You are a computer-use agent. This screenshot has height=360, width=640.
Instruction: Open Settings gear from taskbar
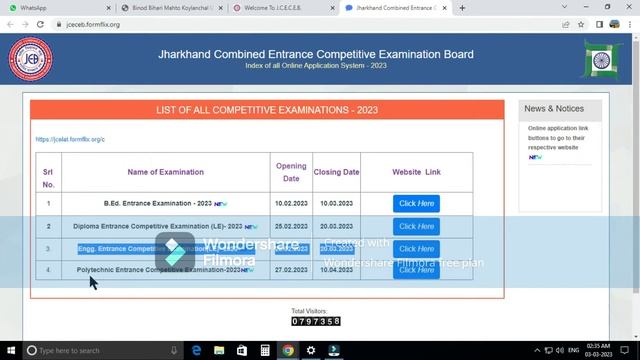(x=311, y=351)
